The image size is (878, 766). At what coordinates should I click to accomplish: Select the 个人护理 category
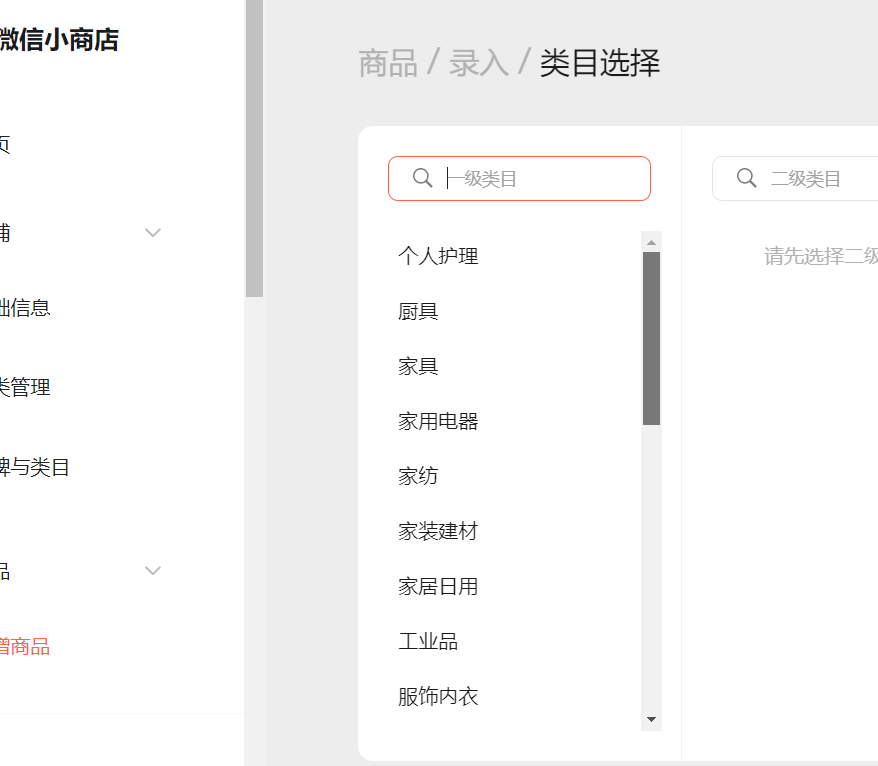tap(438, 256)
